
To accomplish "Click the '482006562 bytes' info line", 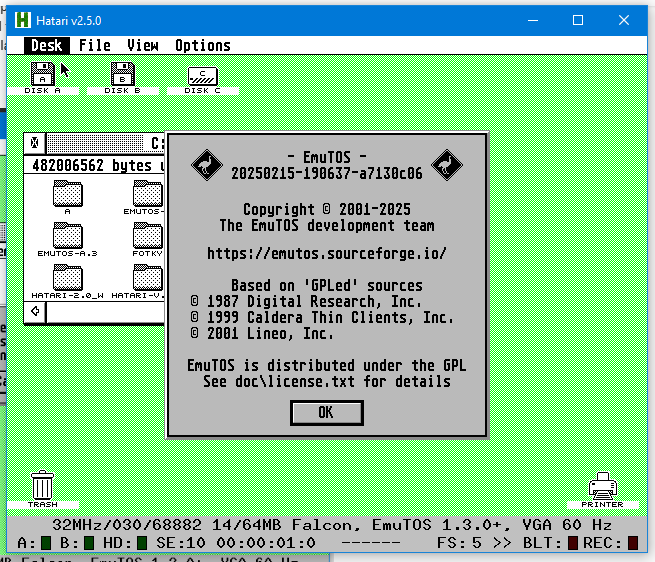I will point(92,165).
